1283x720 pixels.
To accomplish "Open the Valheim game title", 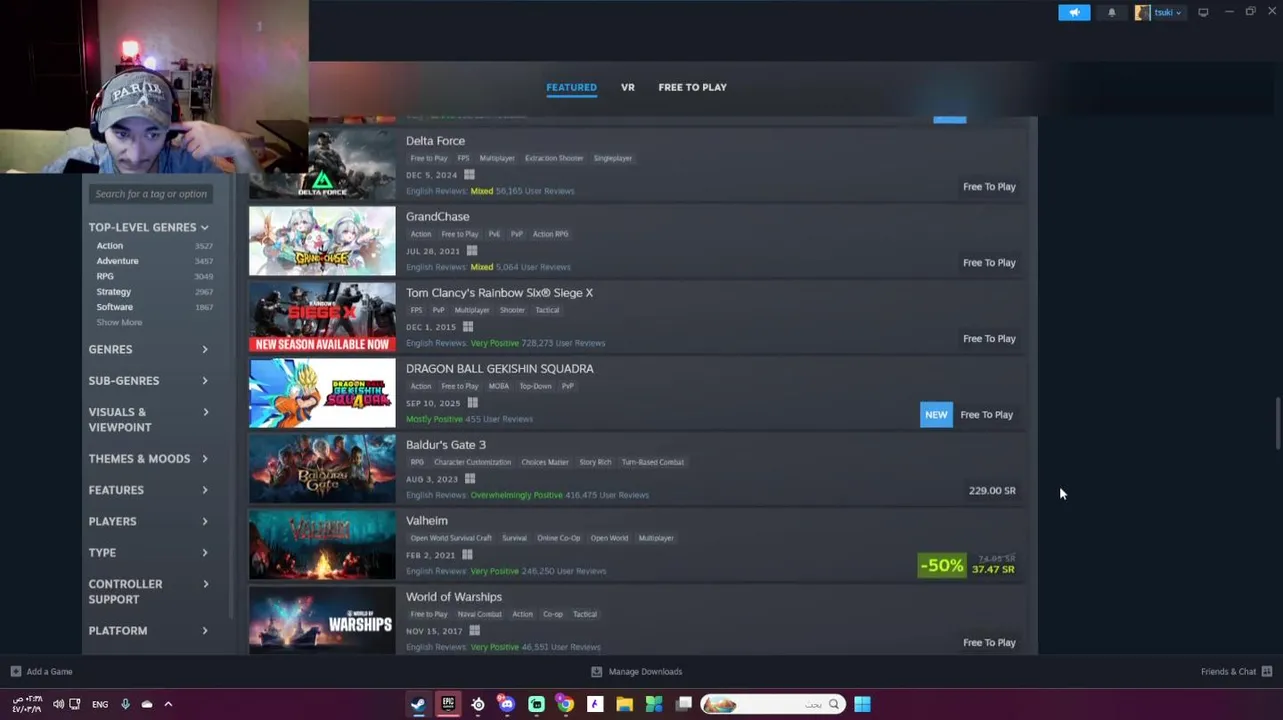I will (426, 521).
